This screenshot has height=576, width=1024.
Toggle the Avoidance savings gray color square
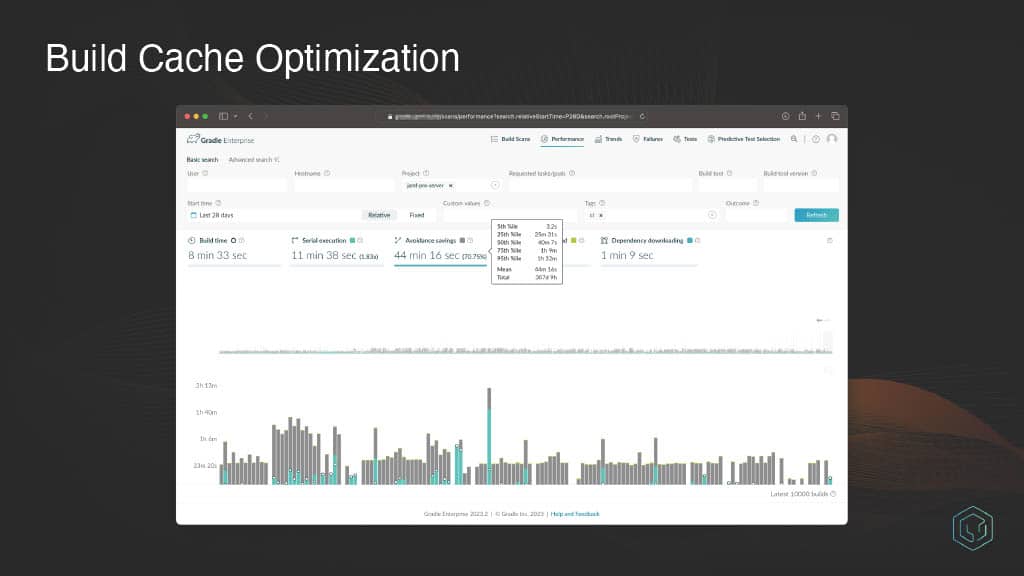point(462,240)
